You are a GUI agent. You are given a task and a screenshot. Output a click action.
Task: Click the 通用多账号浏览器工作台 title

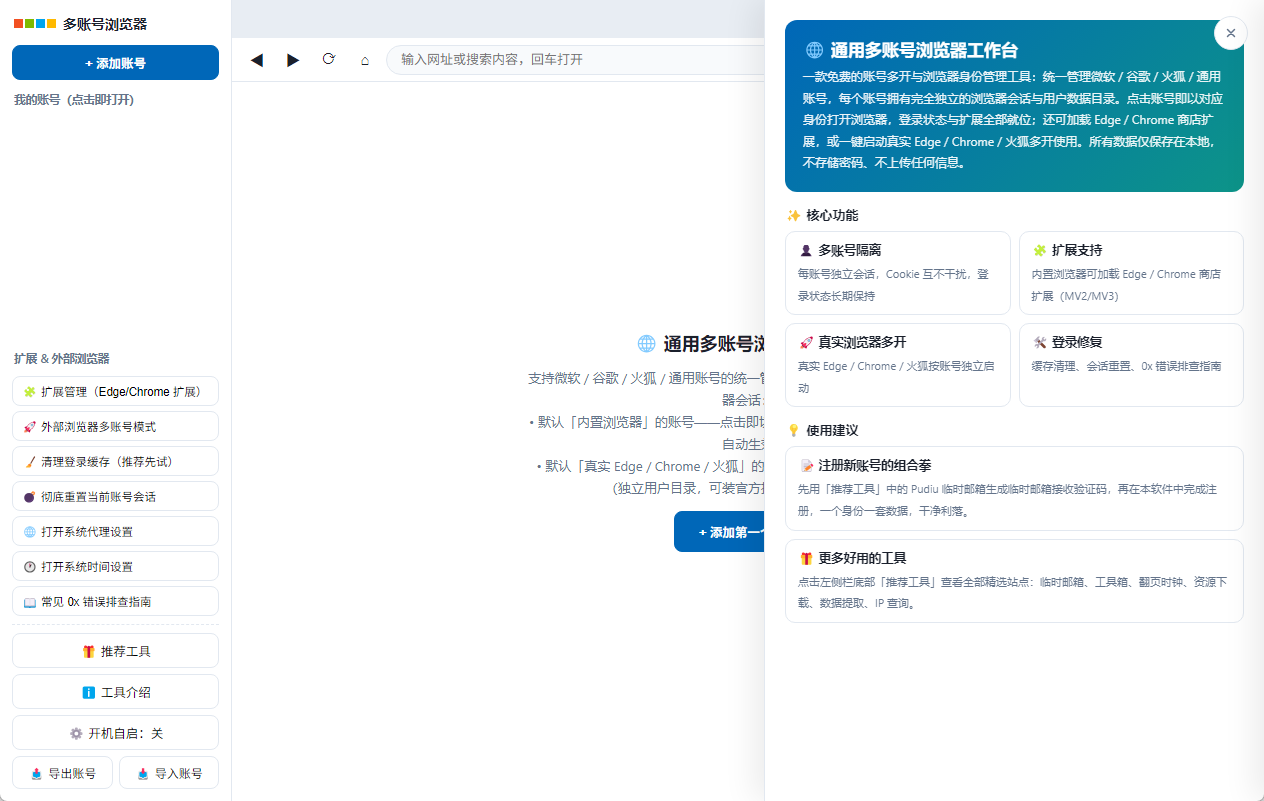(912, 50)
